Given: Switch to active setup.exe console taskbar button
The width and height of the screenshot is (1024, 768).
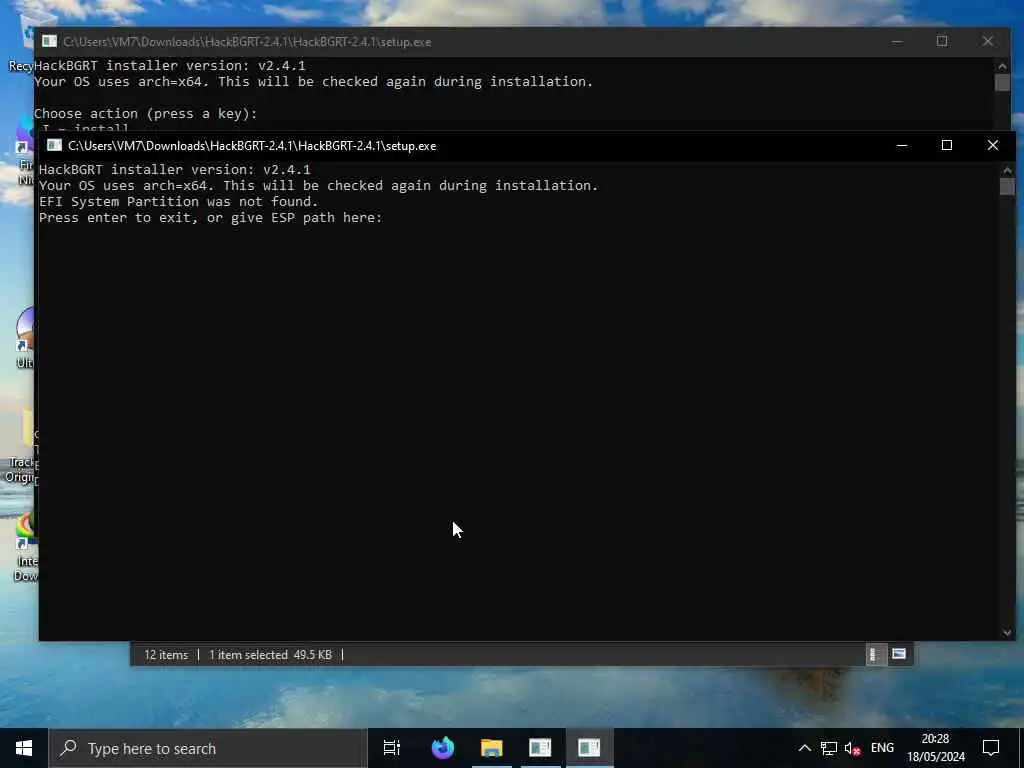Looking at the screenshot, I should 589,748.
